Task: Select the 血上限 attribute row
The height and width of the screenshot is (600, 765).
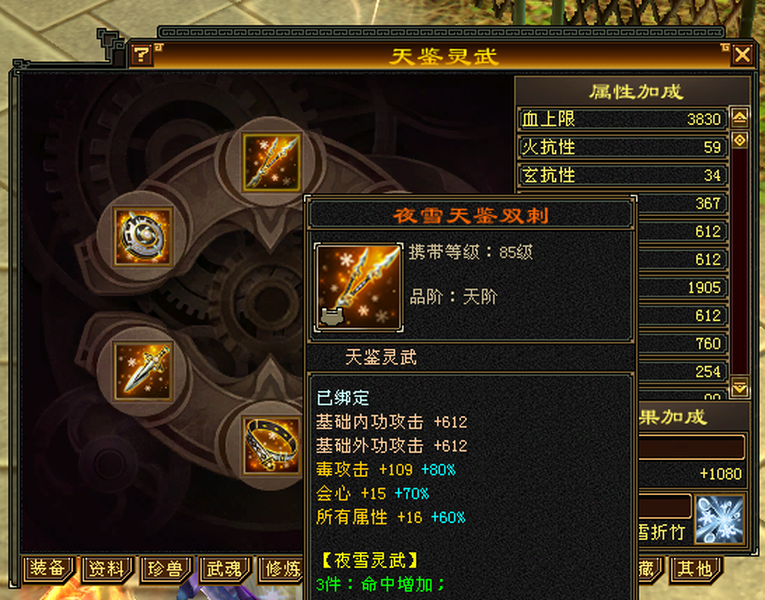Action: point(623,119)
